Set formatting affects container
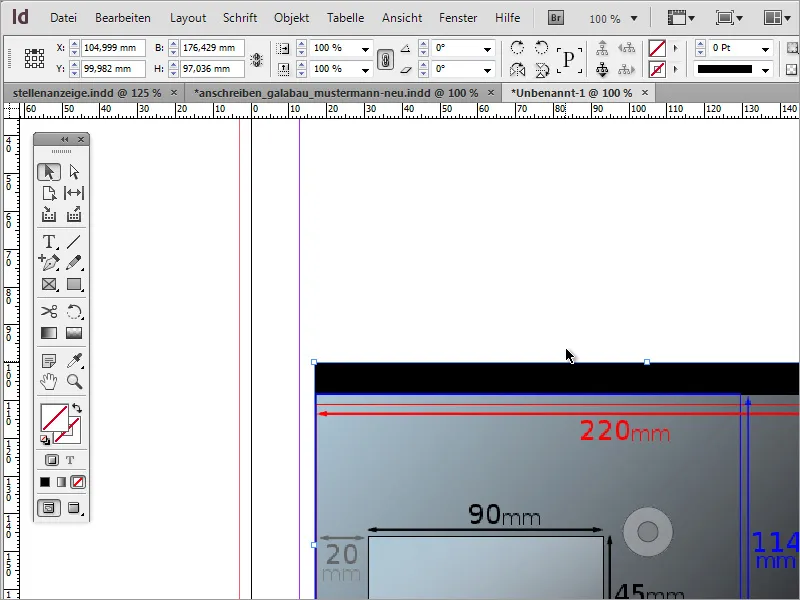 52,460
